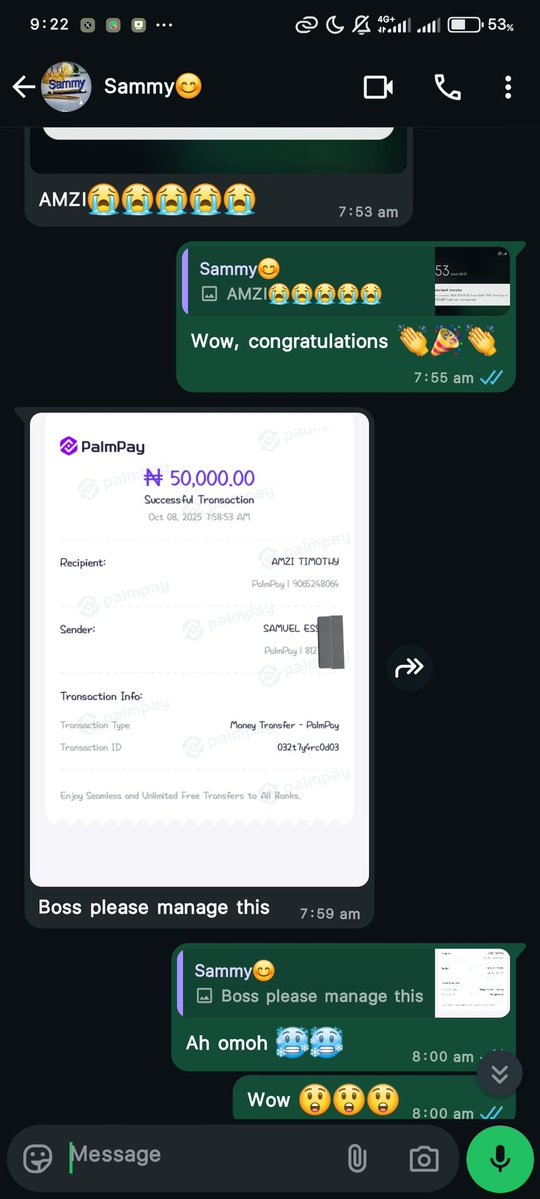Open the attachment paperclip menu

[356, 1158]
